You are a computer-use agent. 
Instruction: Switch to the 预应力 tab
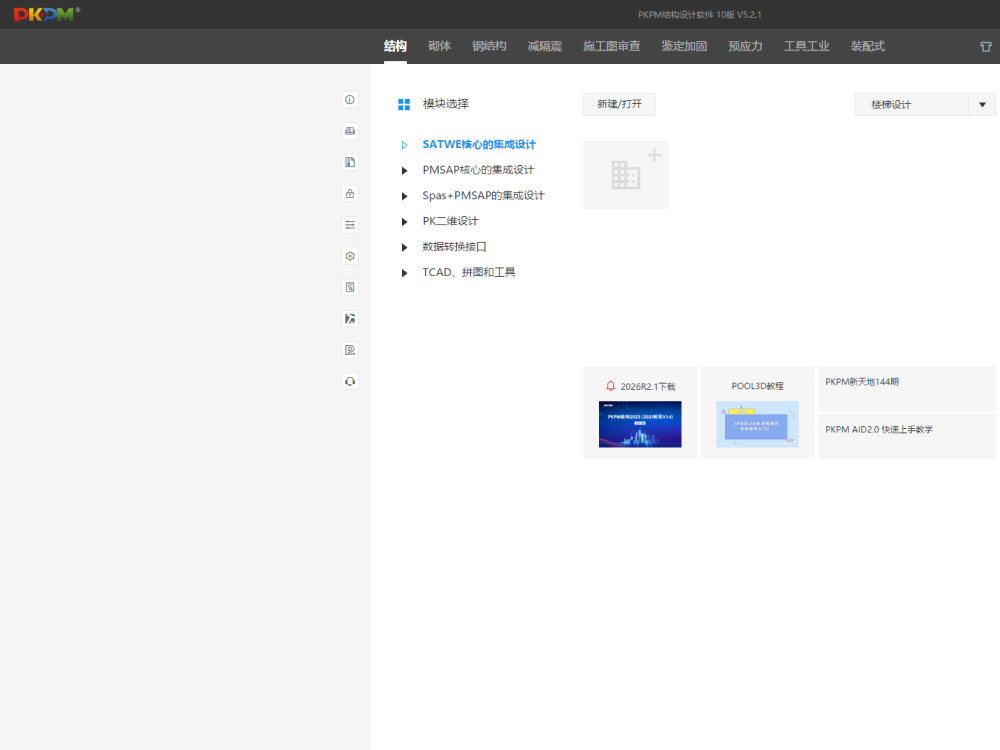click(746, 46)
